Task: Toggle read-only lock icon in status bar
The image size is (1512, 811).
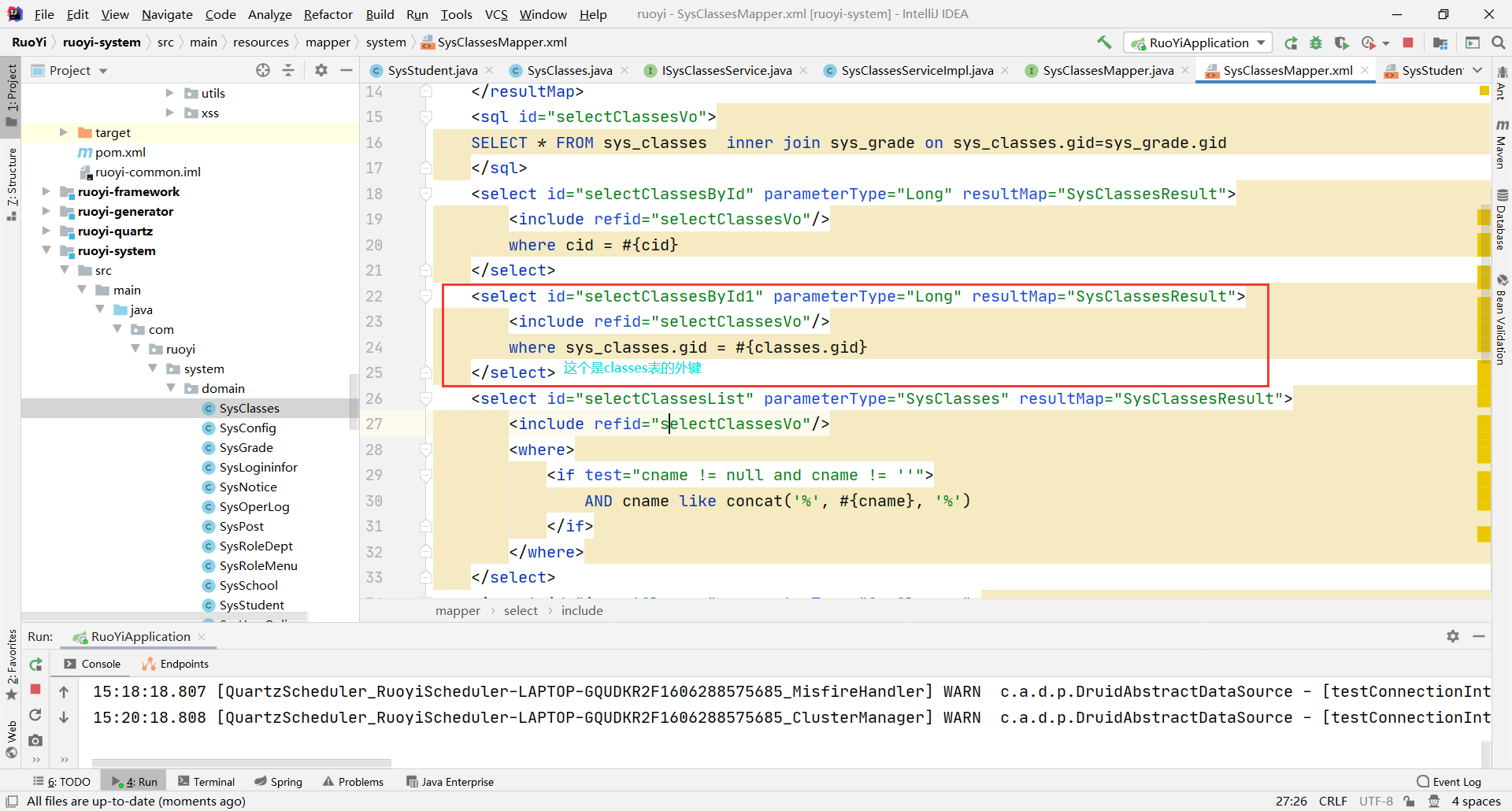Action: pos(1410,801)
